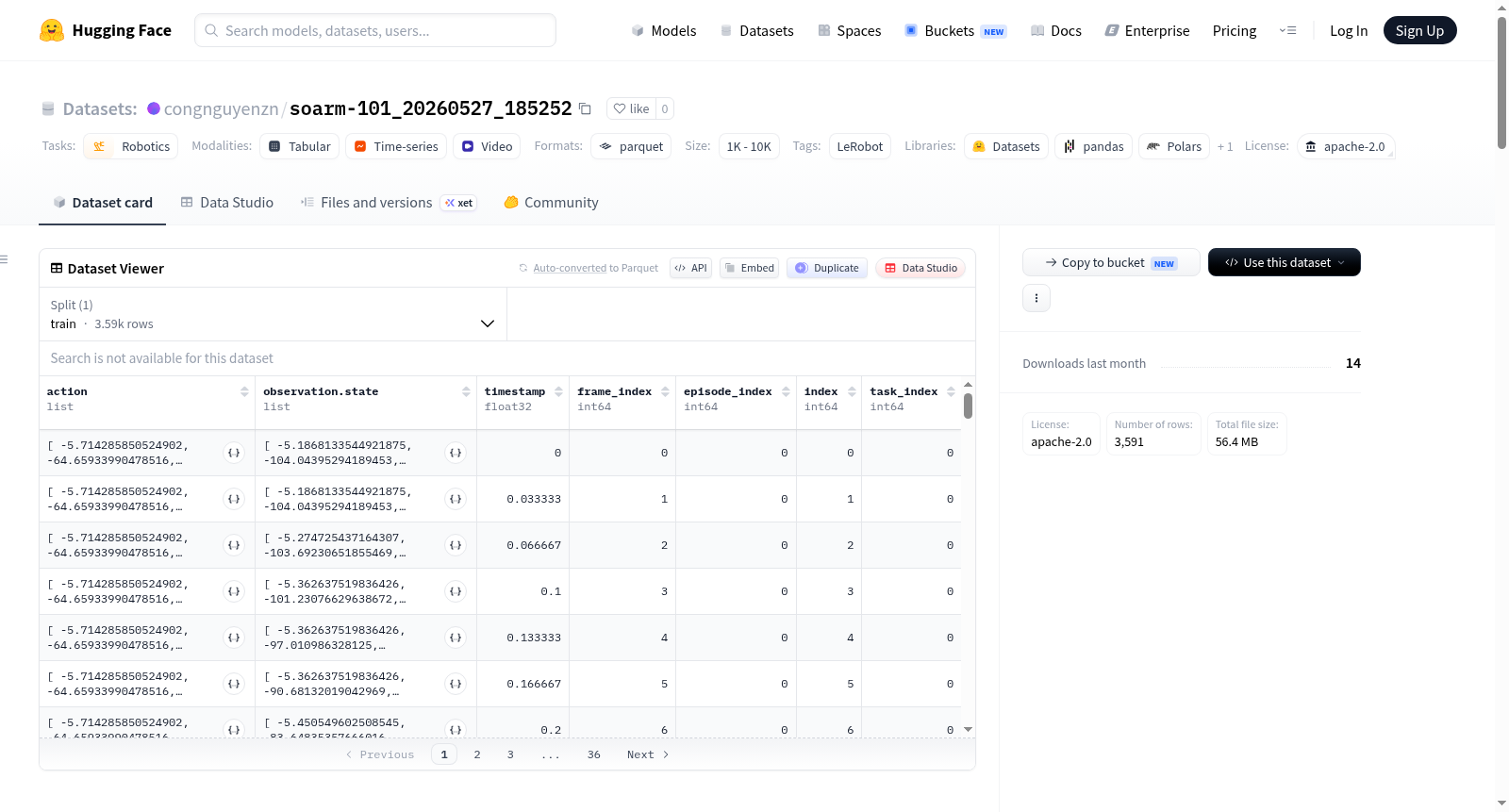Click the 1K - 10K size tag

click(749, 146)
